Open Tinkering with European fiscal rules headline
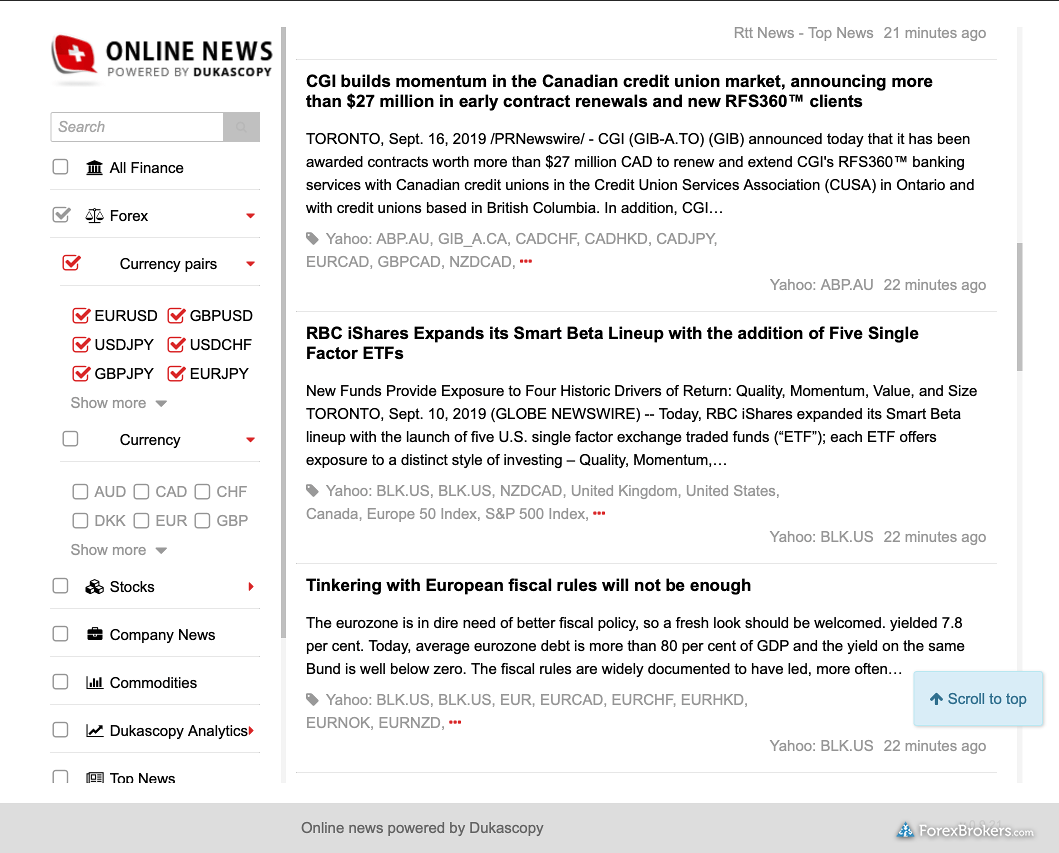The height and width of the screenshot is (853, 1059). click(x=528, y=585)
